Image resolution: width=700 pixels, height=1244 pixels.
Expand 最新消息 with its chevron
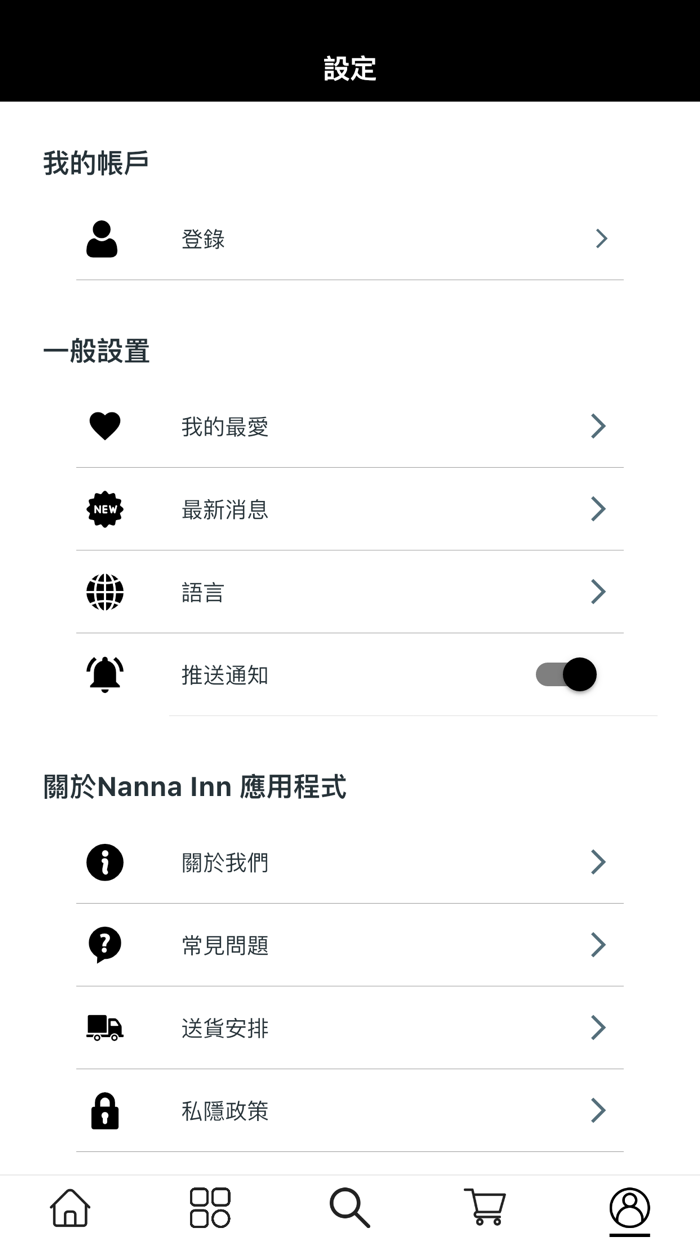point(598,509)
